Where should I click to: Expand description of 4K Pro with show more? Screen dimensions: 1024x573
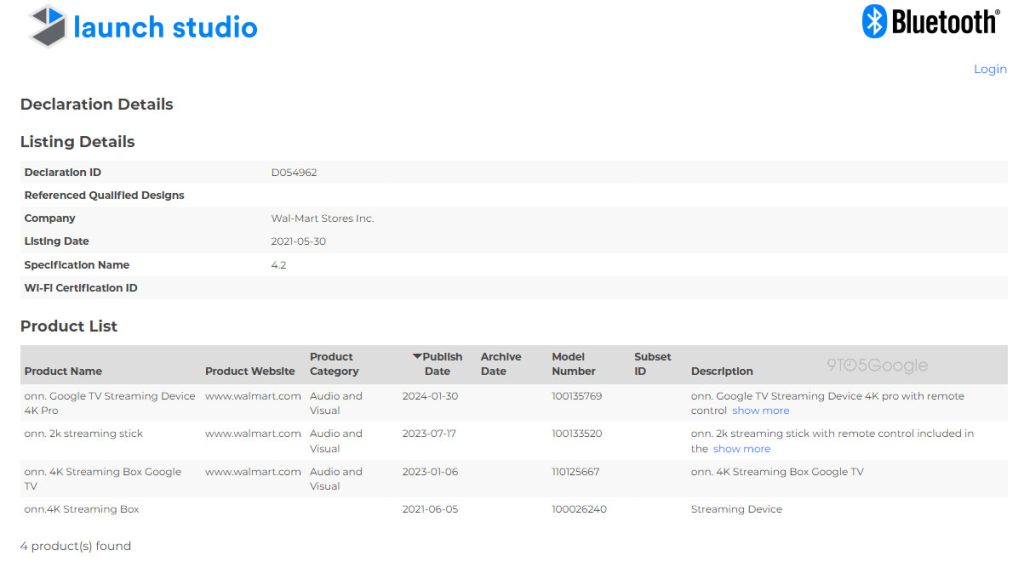click(760, 411)
